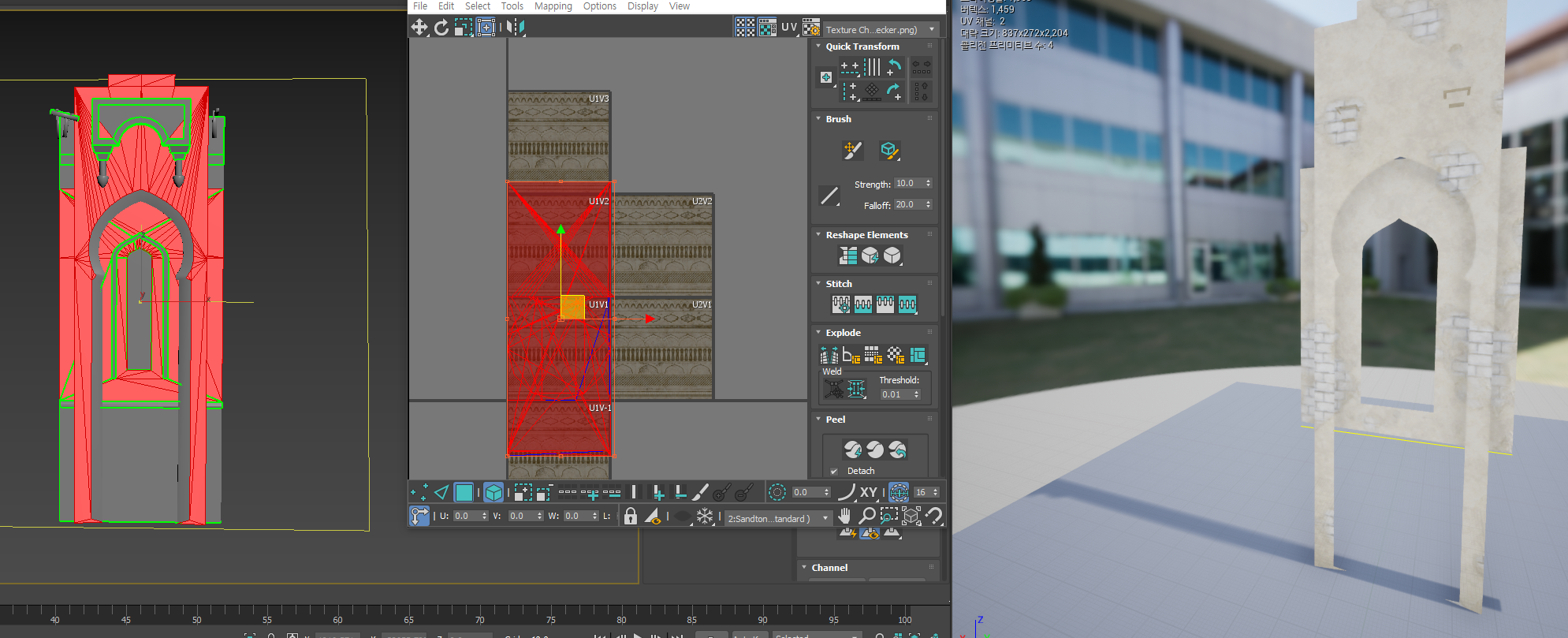This screenshot has height=638, width=1568.
Task: Click Straighten Selection in Reshape Elements
Action: click(848, 256)
